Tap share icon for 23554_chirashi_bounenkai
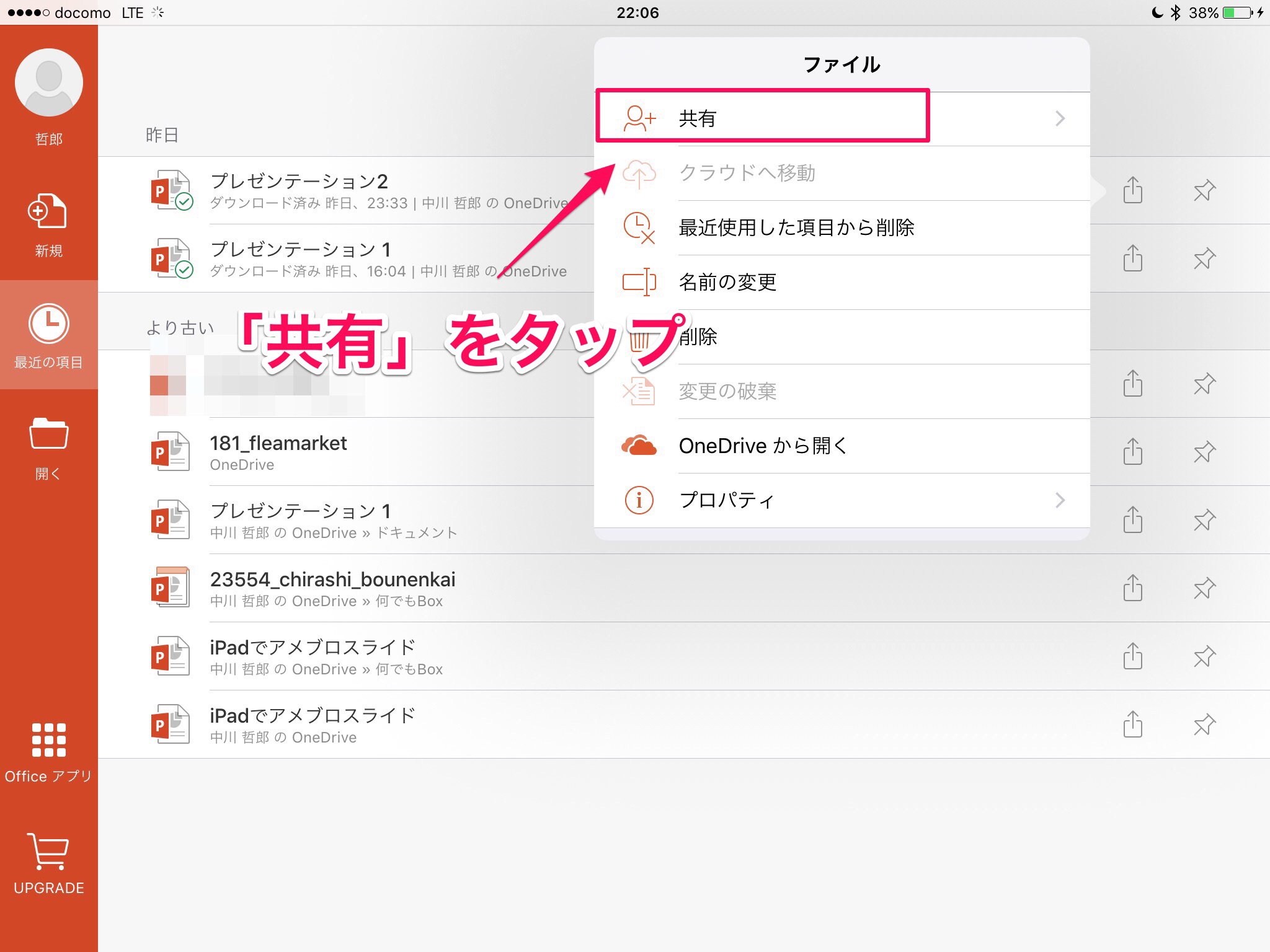The height and width of the screenshot is (952, 1270). tap(1132, 588)
